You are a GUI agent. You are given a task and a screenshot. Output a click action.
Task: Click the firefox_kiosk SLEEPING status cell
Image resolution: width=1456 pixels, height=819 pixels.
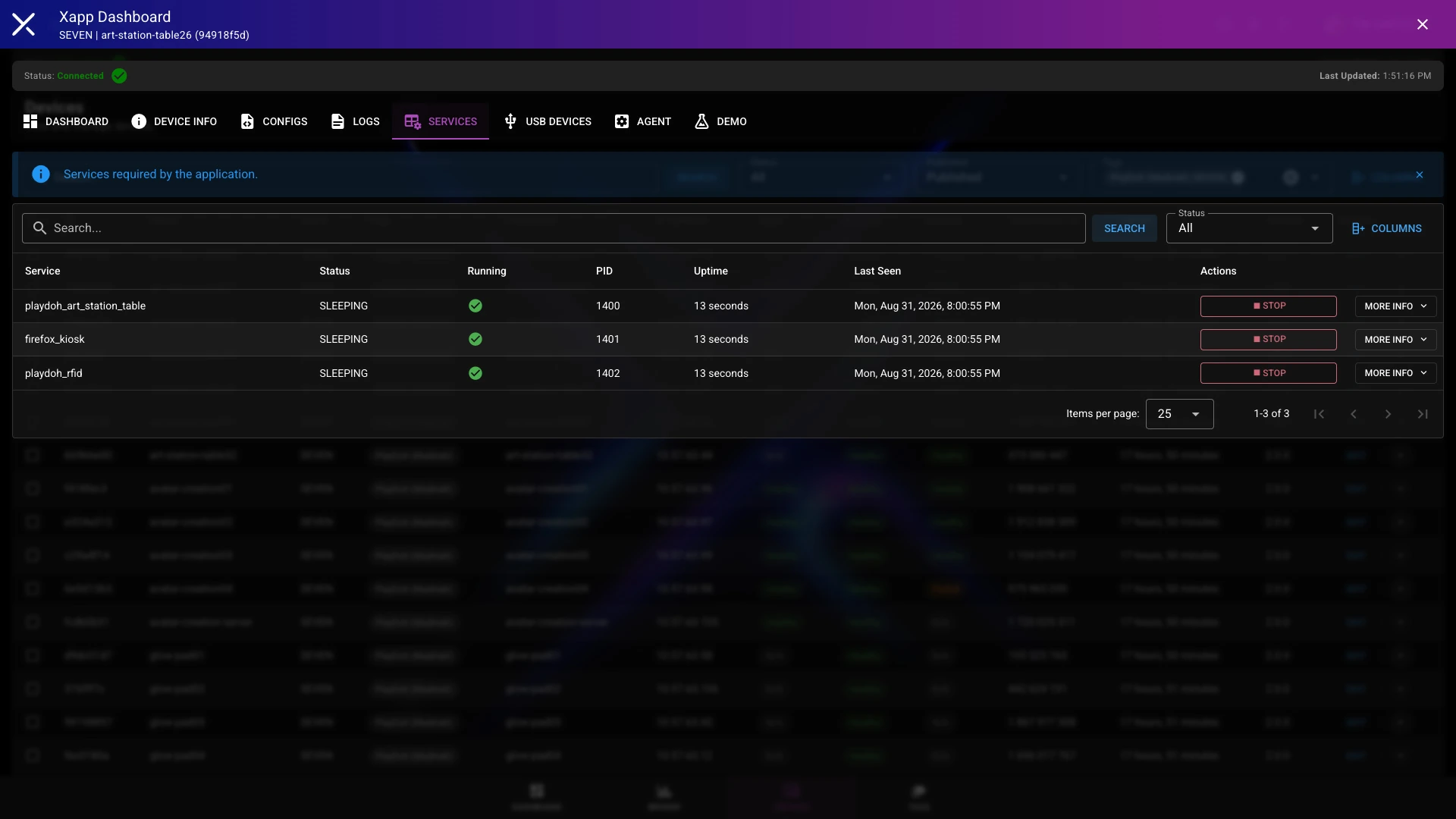[344, 339]
